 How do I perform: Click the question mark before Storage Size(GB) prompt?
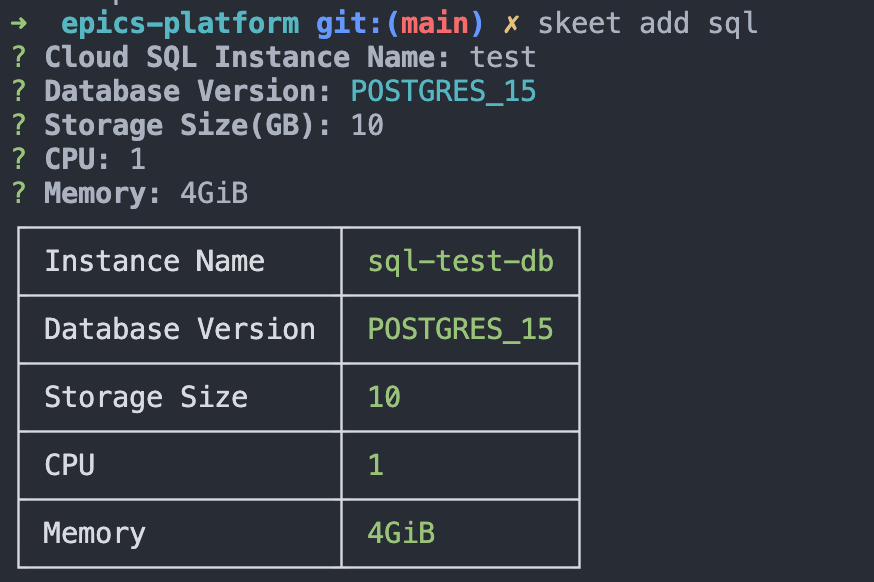[19, 125]
